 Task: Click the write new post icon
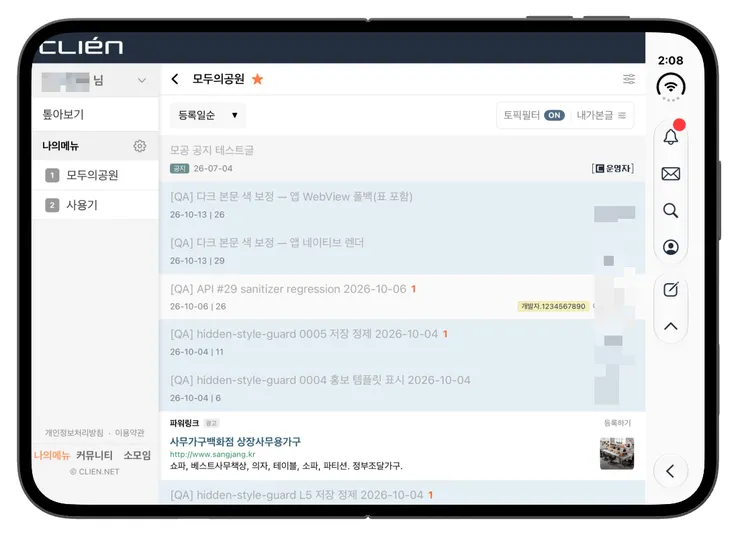point(671,289)
